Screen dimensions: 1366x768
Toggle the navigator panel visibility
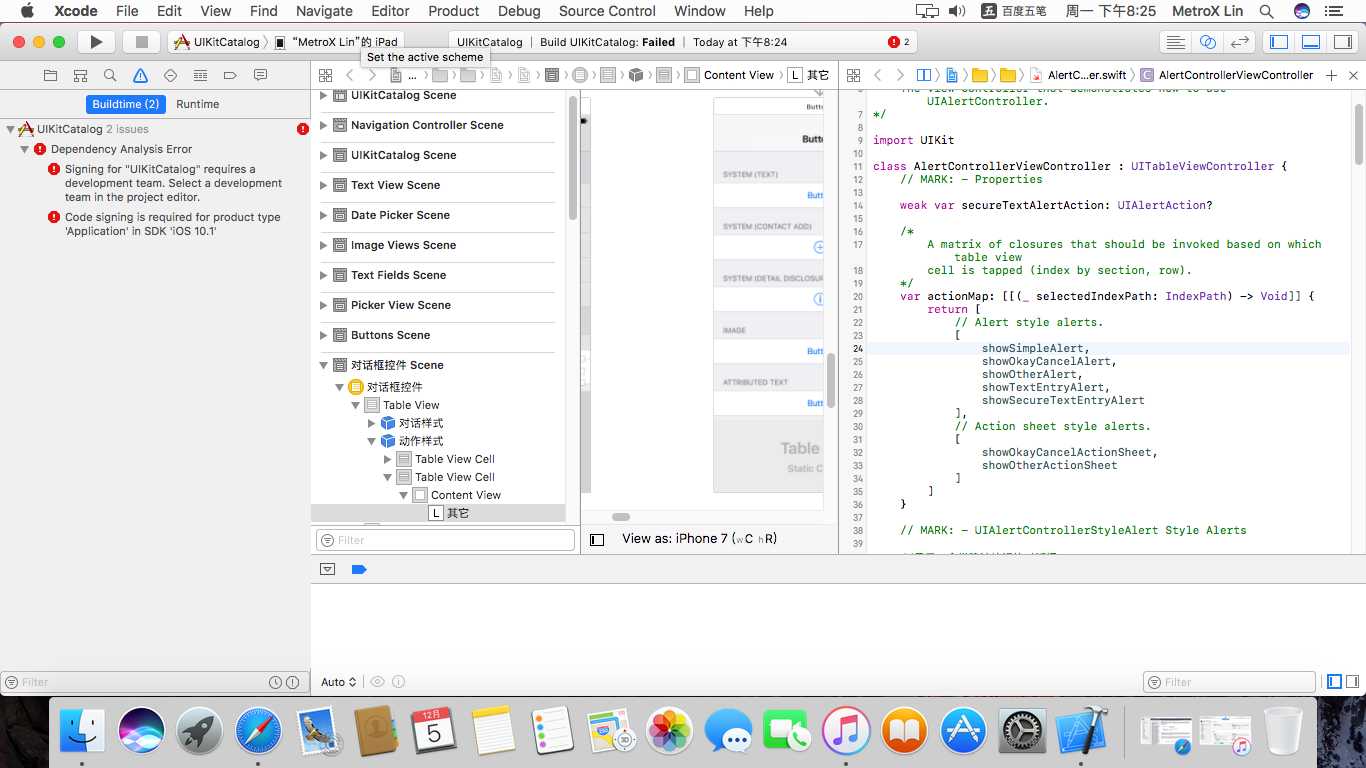coord(1279,42)
